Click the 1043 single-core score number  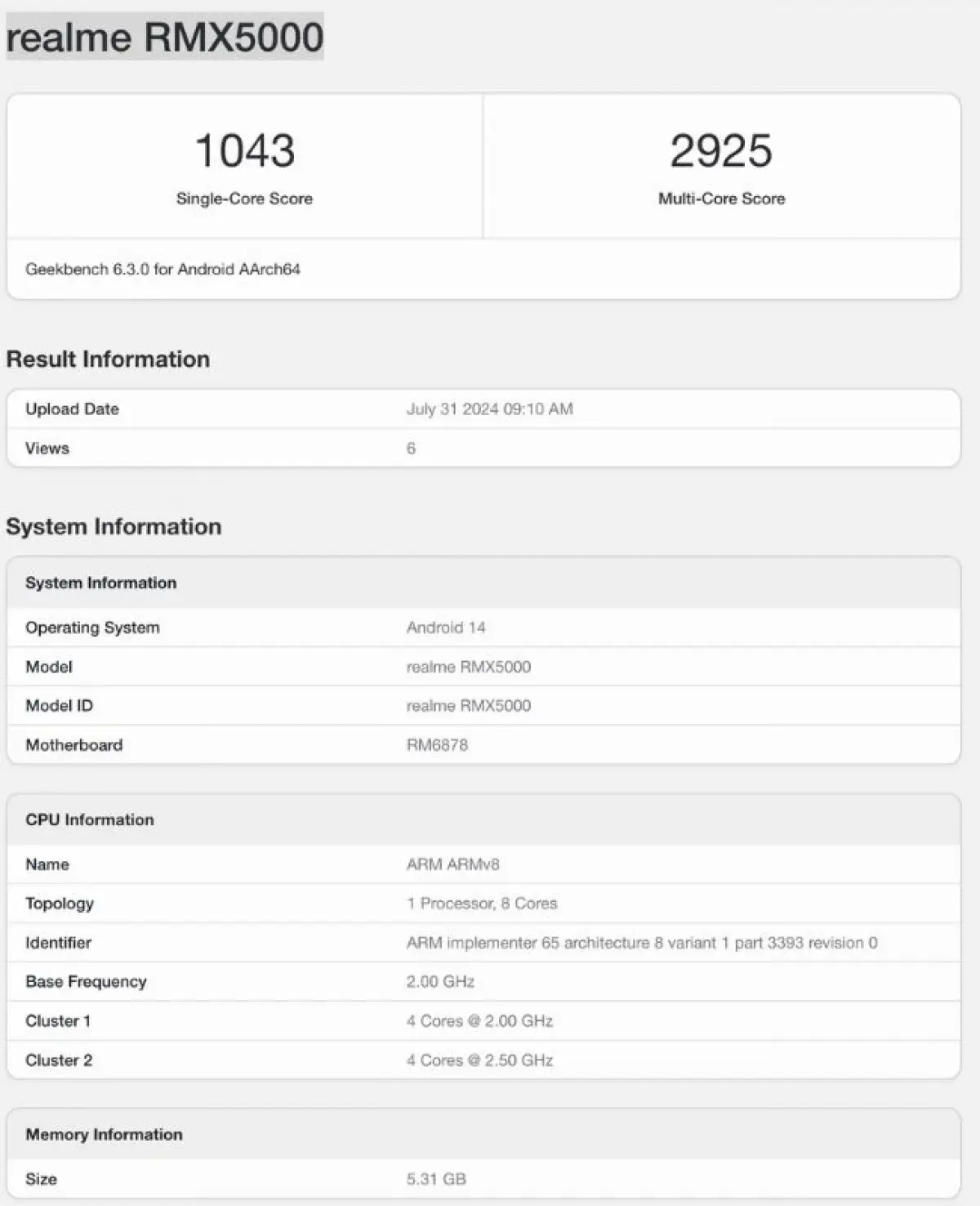click(x=244, y=151)
